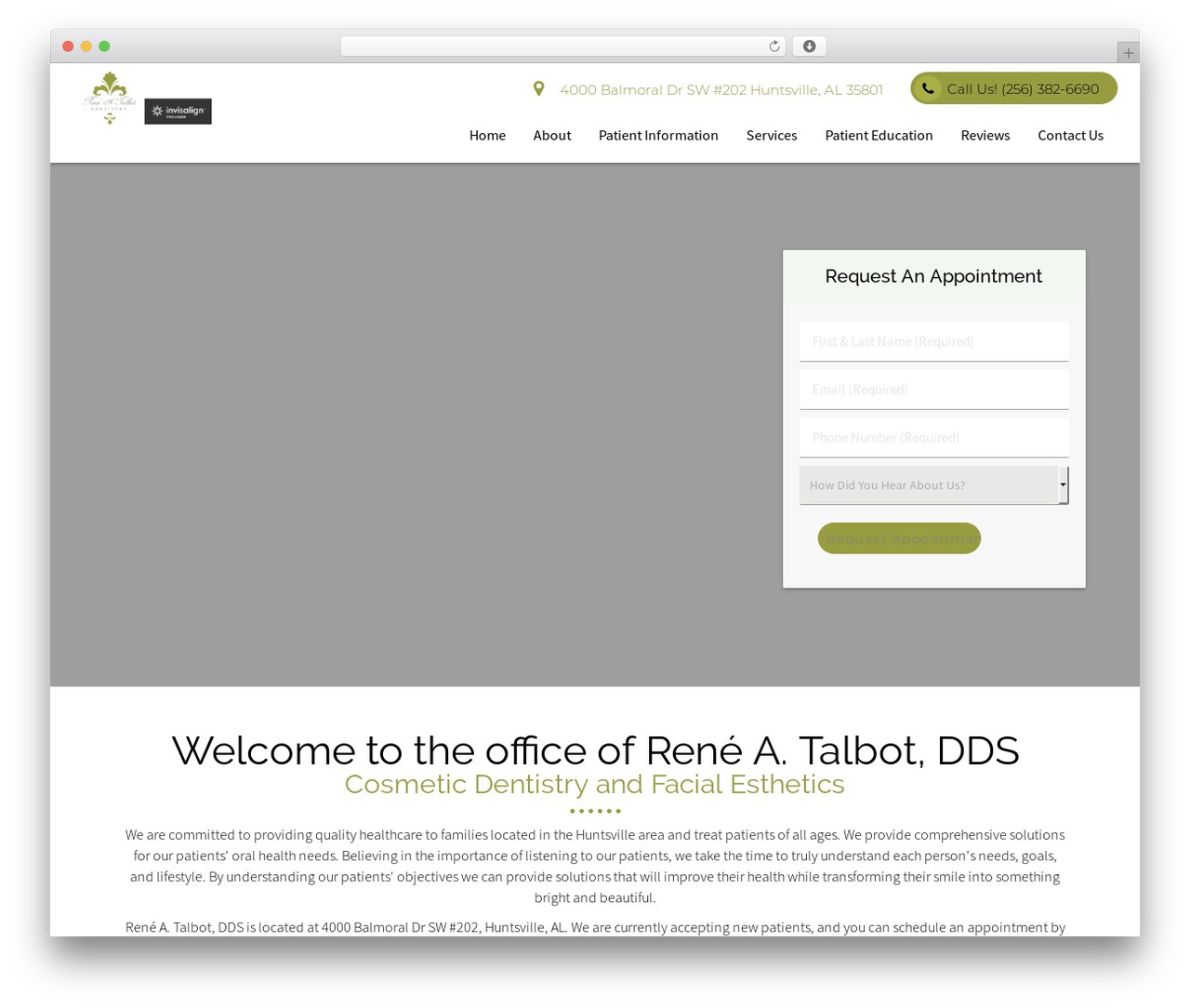The image size is (1190, 1008).
Task: Click the Welcome to the office heading
Action: [x=595, y=750]
